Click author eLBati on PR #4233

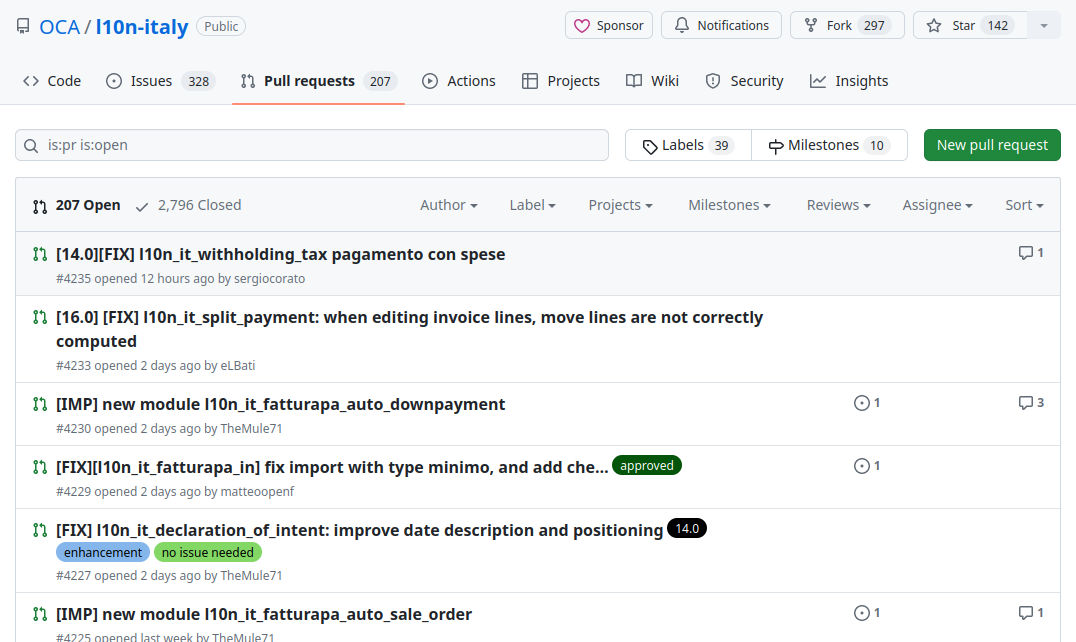[x=237, y=366]
